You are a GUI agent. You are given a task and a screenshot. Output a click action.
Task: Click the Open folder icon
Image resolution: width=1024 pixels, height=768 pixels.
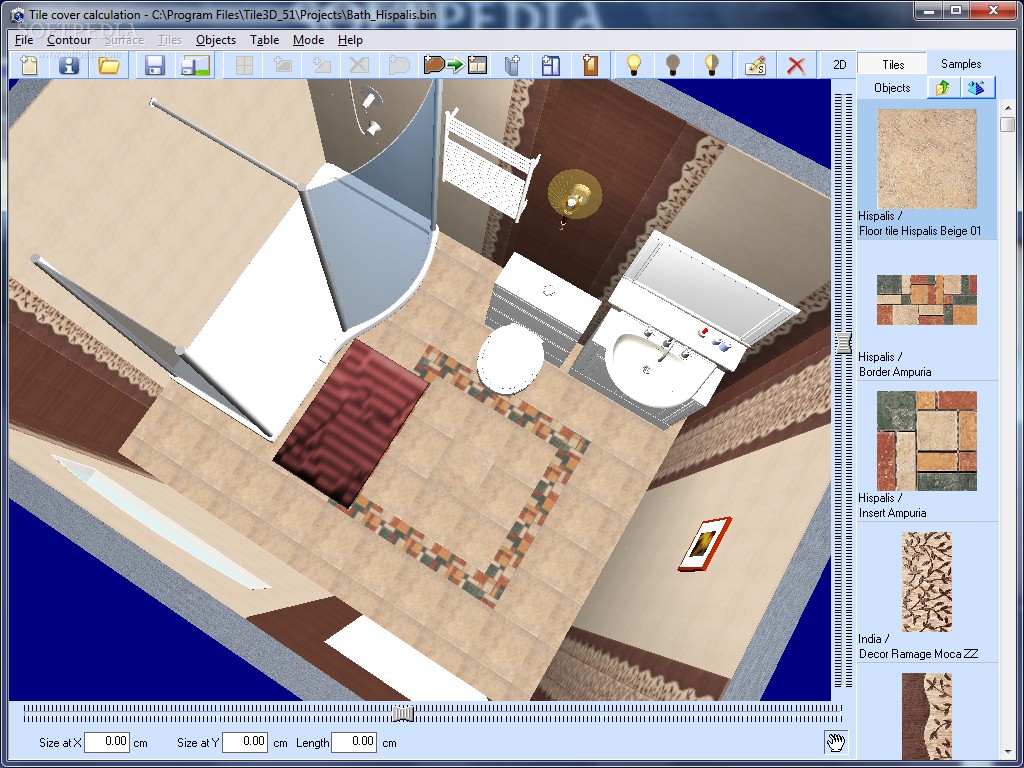tap(108, 65)
